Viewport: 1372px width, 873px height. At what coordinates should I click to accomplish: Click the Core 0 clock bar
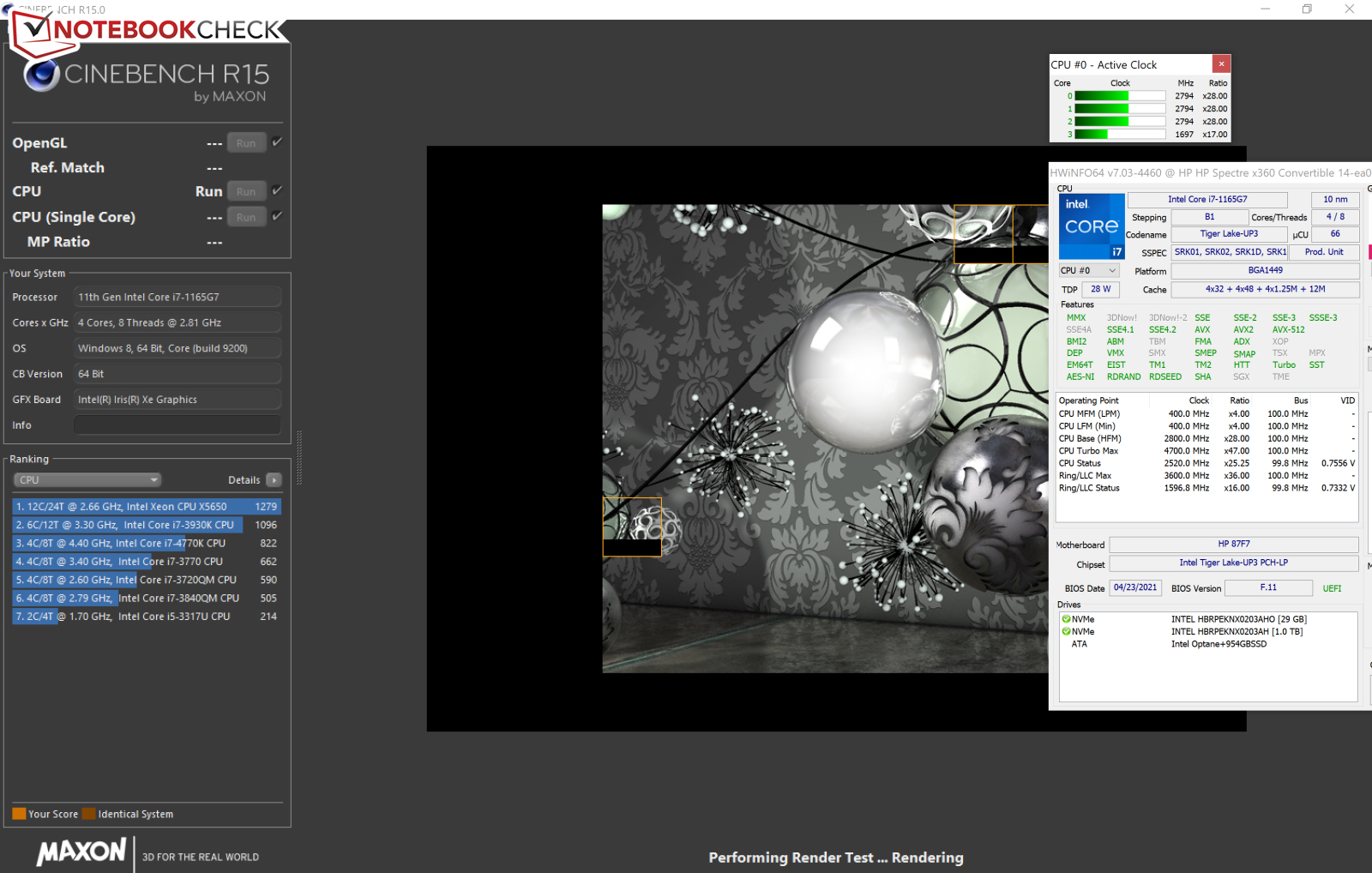pyautogui.click(x=1119, y=96)
